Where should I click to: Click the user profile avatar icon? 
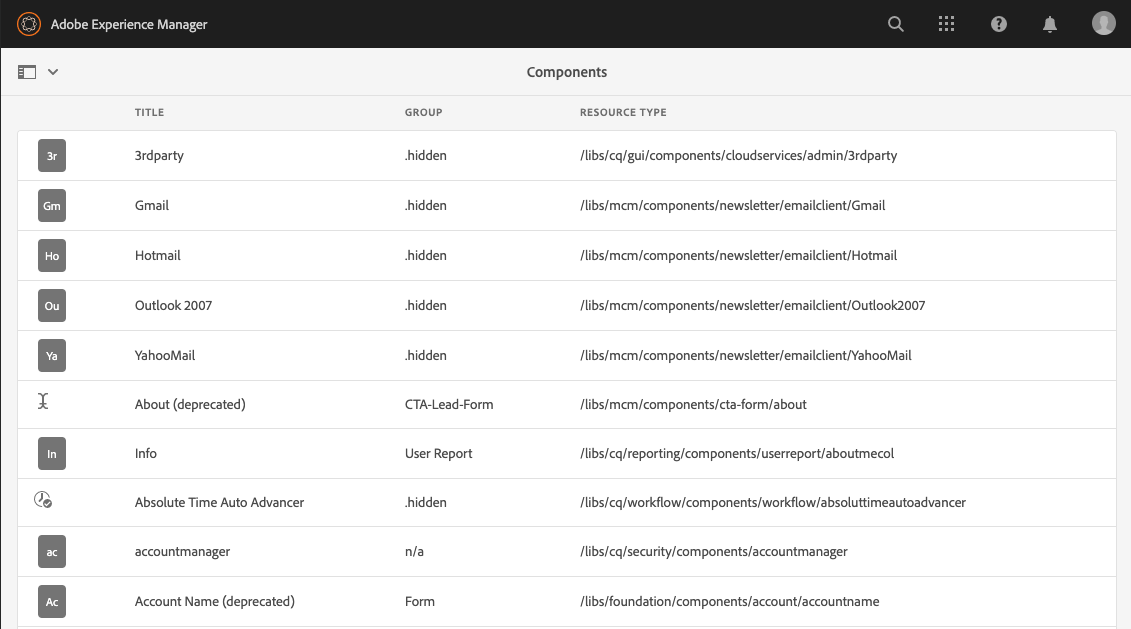pos(1103,22)
